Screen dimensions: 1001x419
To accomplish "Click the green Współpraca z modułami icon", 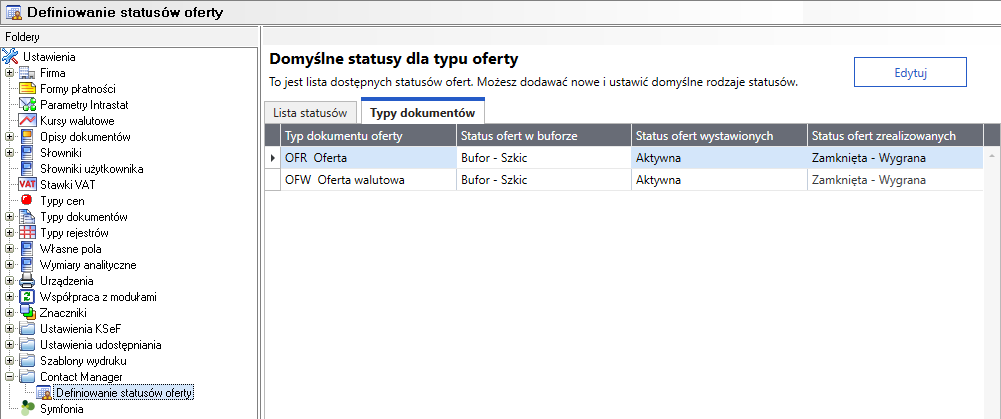I will point(27,297).
